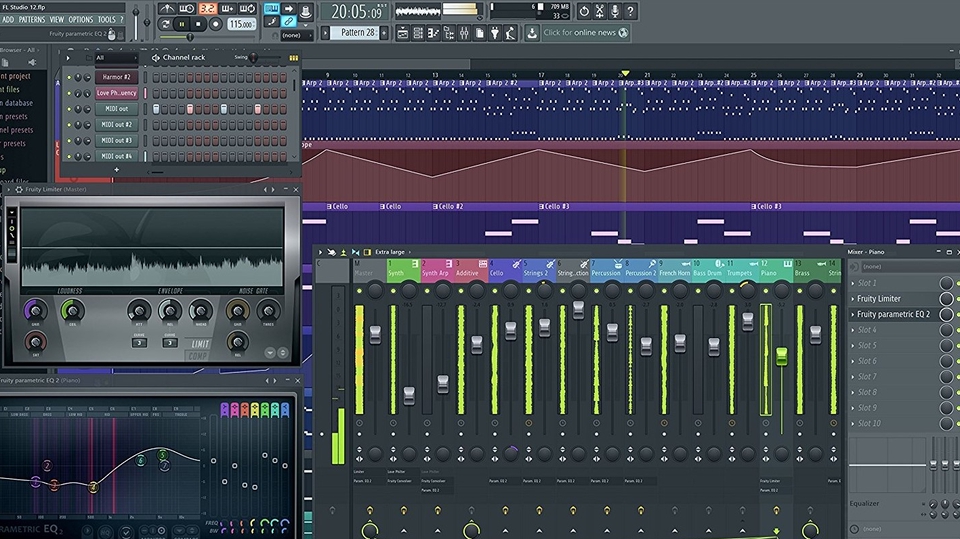
Task: Open the PATTERNS menu
Action: click(x=32, y=20)
